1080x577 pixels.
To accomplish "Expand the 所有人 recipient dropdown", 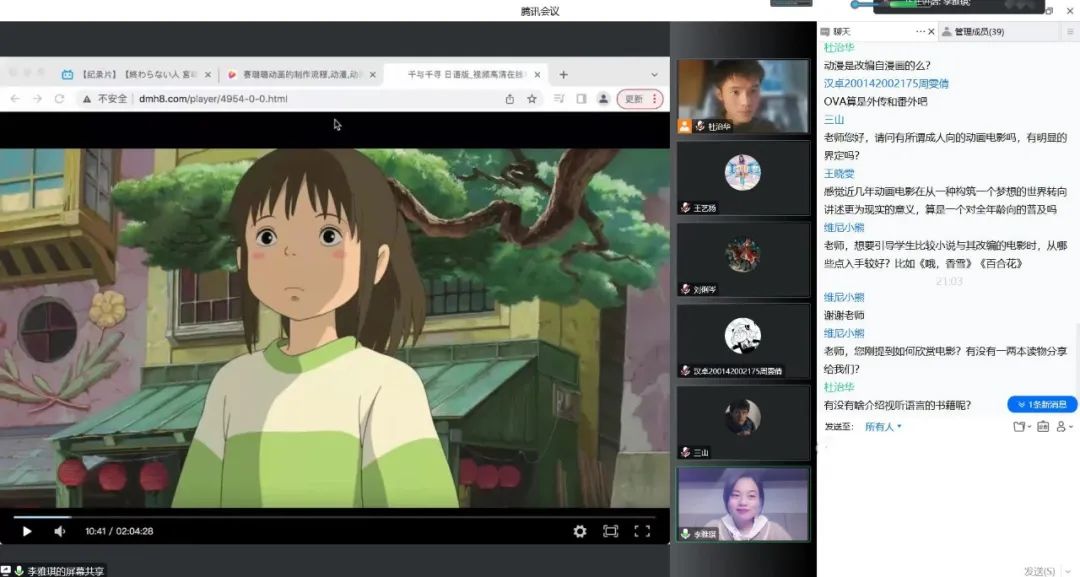I will [883, 427].
